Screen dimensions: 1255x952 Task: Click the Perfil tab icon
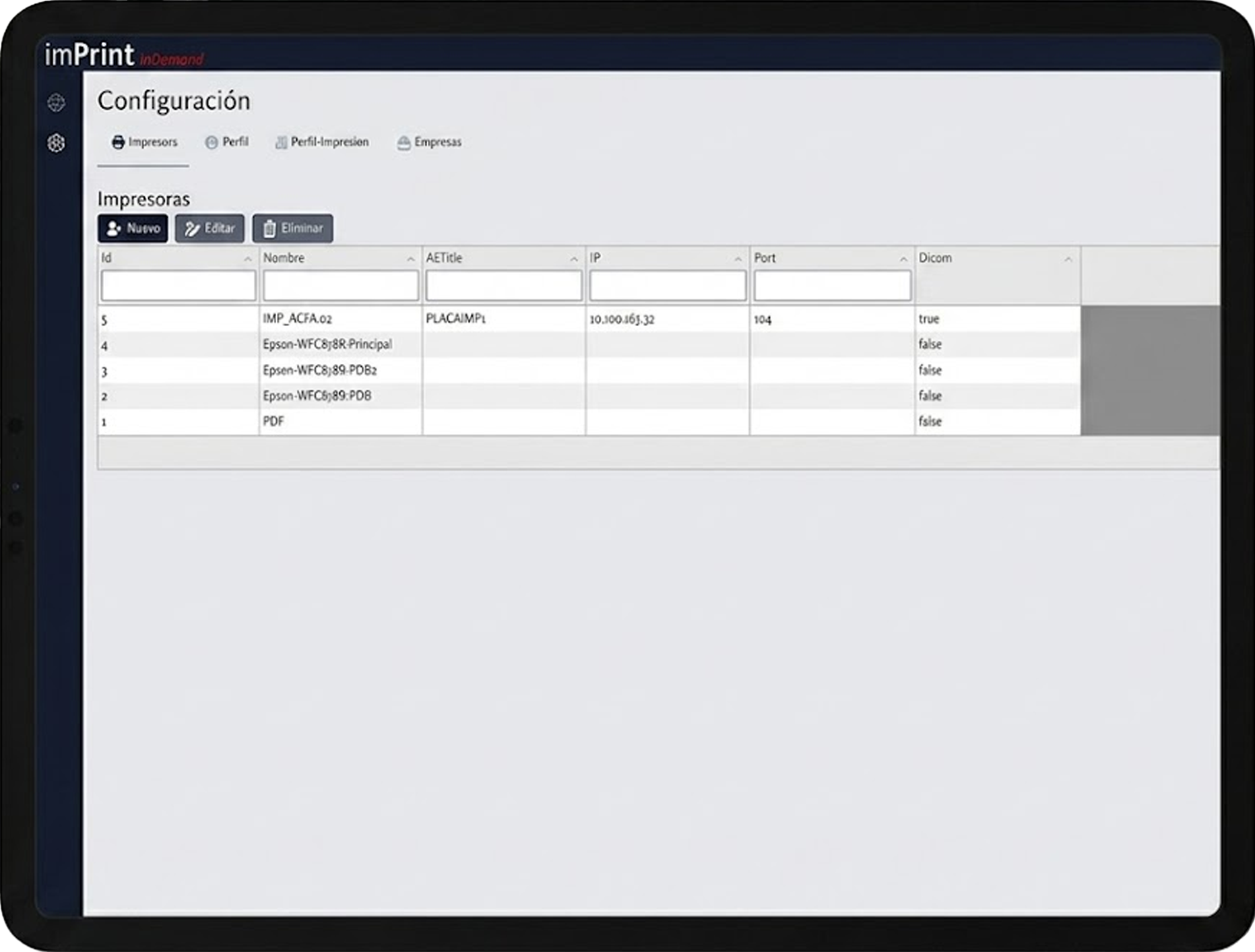212,142
